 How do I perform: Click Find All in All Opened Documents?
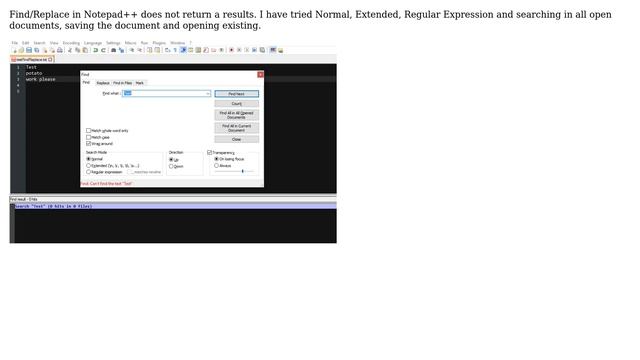pos(237,115)
